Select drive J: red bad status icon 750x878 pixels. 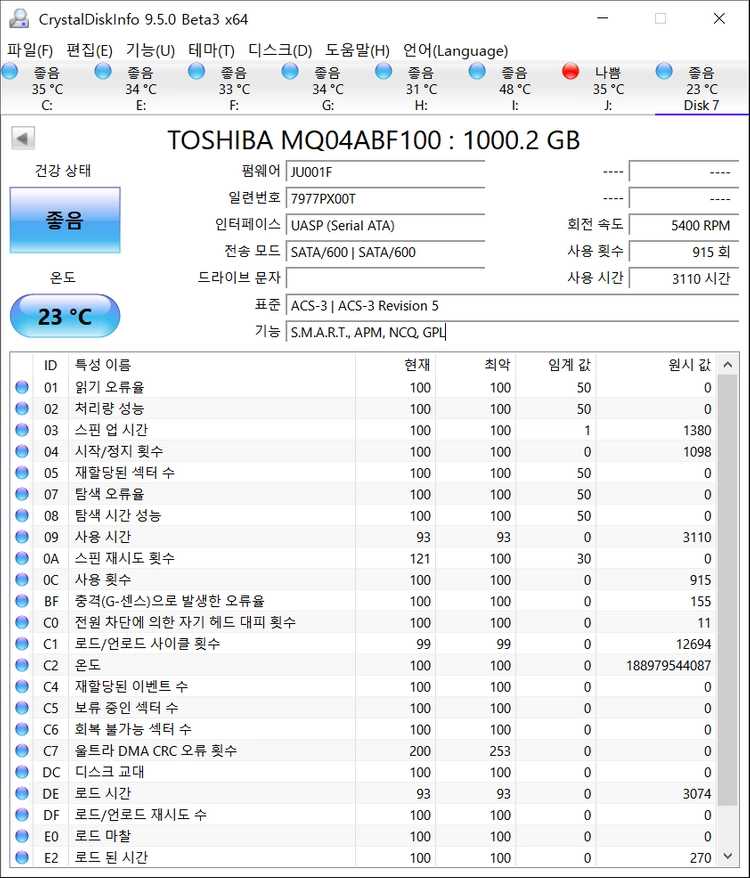pyautogui.click(x=571, y=72)
